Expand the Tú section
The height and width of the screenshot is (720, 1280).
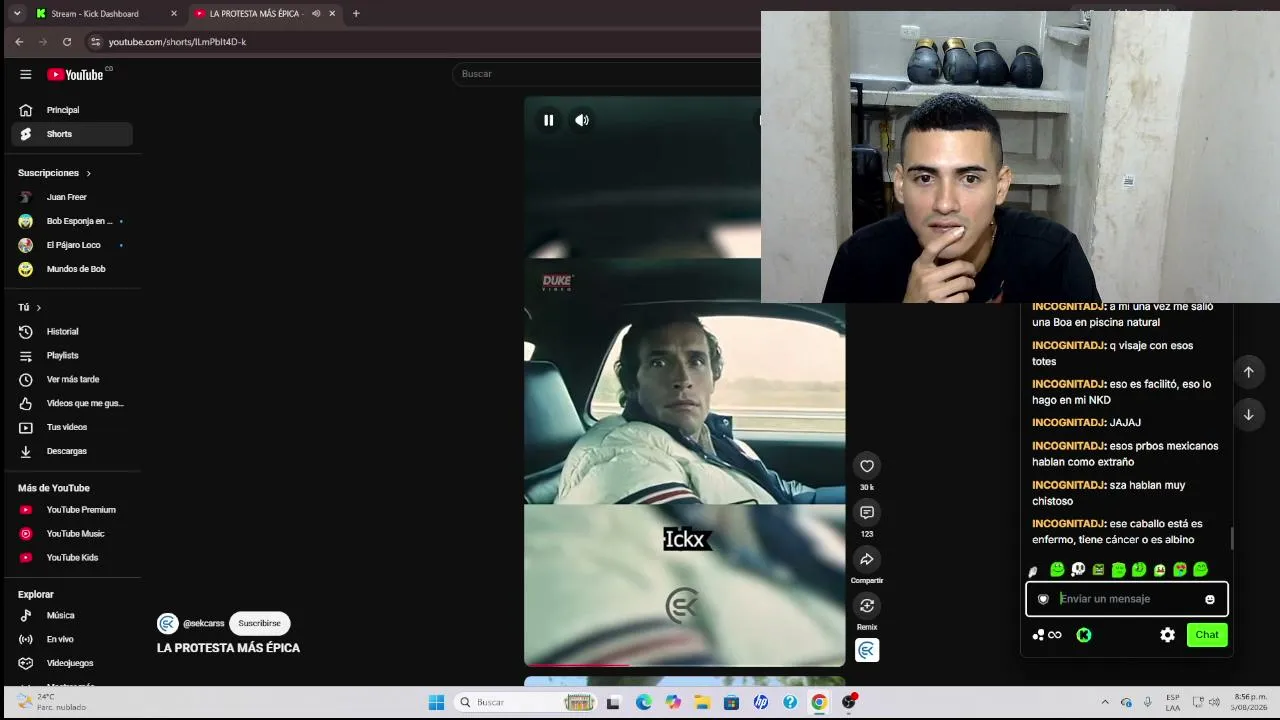pyautogui.click(x=30, y=307)
